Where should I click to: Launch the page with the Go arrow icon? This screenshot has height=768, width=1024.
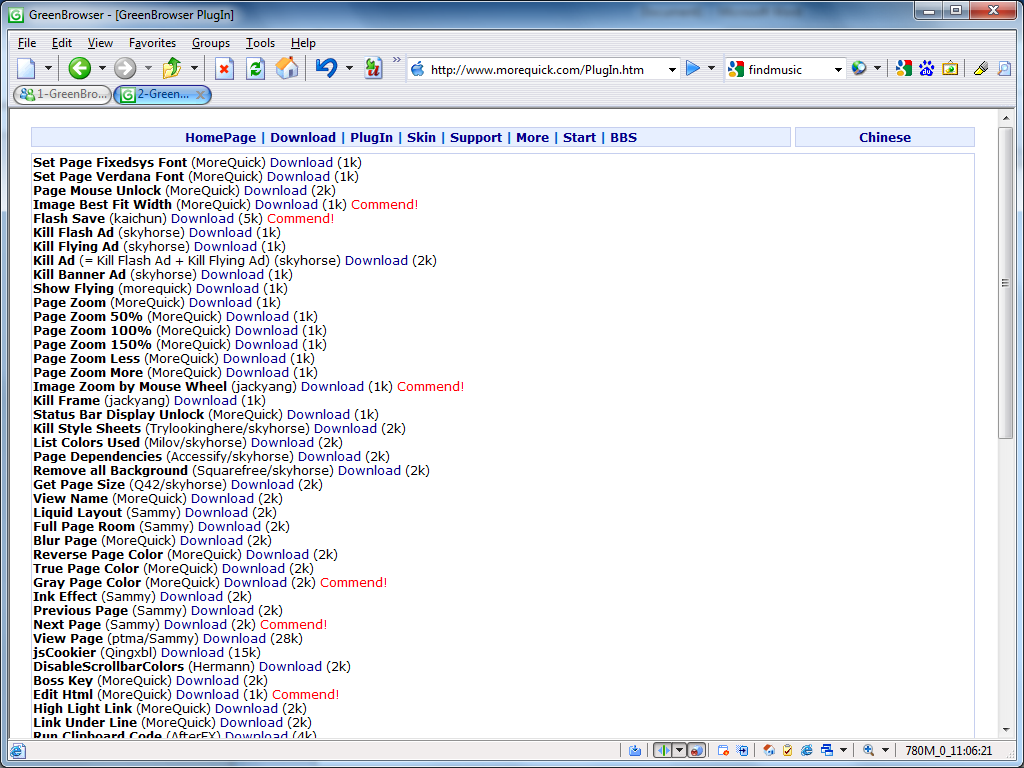click(692, 68)
